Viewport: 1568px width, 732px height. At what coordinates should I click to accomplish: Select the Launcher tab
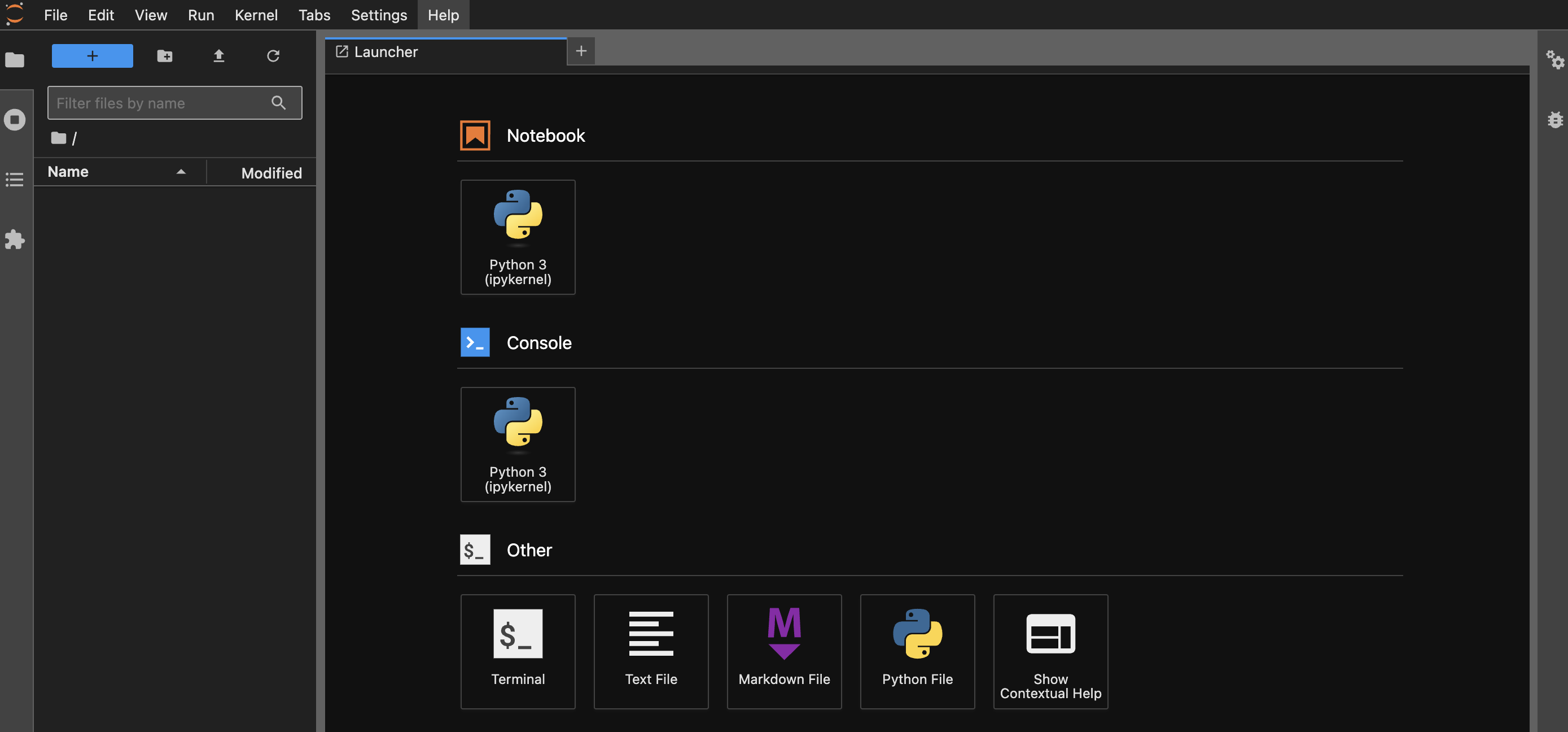pyautogui.click(x=445, y=52)
